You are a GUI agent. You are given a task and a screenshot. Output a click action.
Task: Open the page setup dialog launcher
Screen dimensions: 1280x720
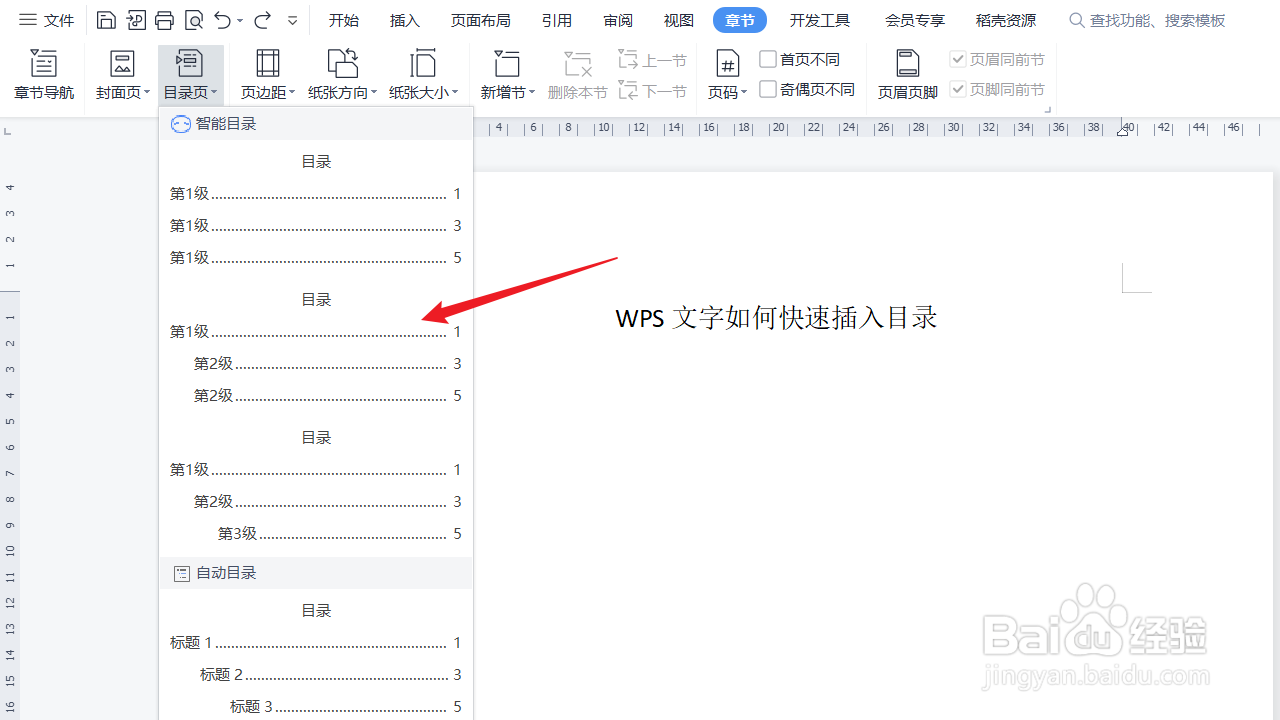[x=1048, y=110]
